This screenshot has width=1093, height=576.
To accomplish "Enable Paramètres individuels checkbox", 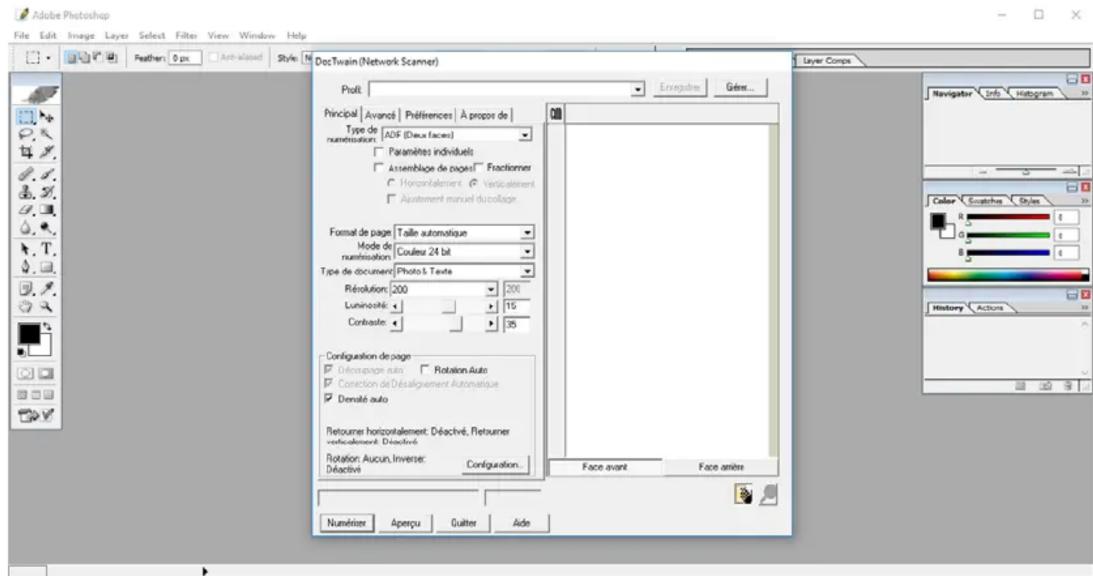I will pyautogui.click(x=379, y=151).
